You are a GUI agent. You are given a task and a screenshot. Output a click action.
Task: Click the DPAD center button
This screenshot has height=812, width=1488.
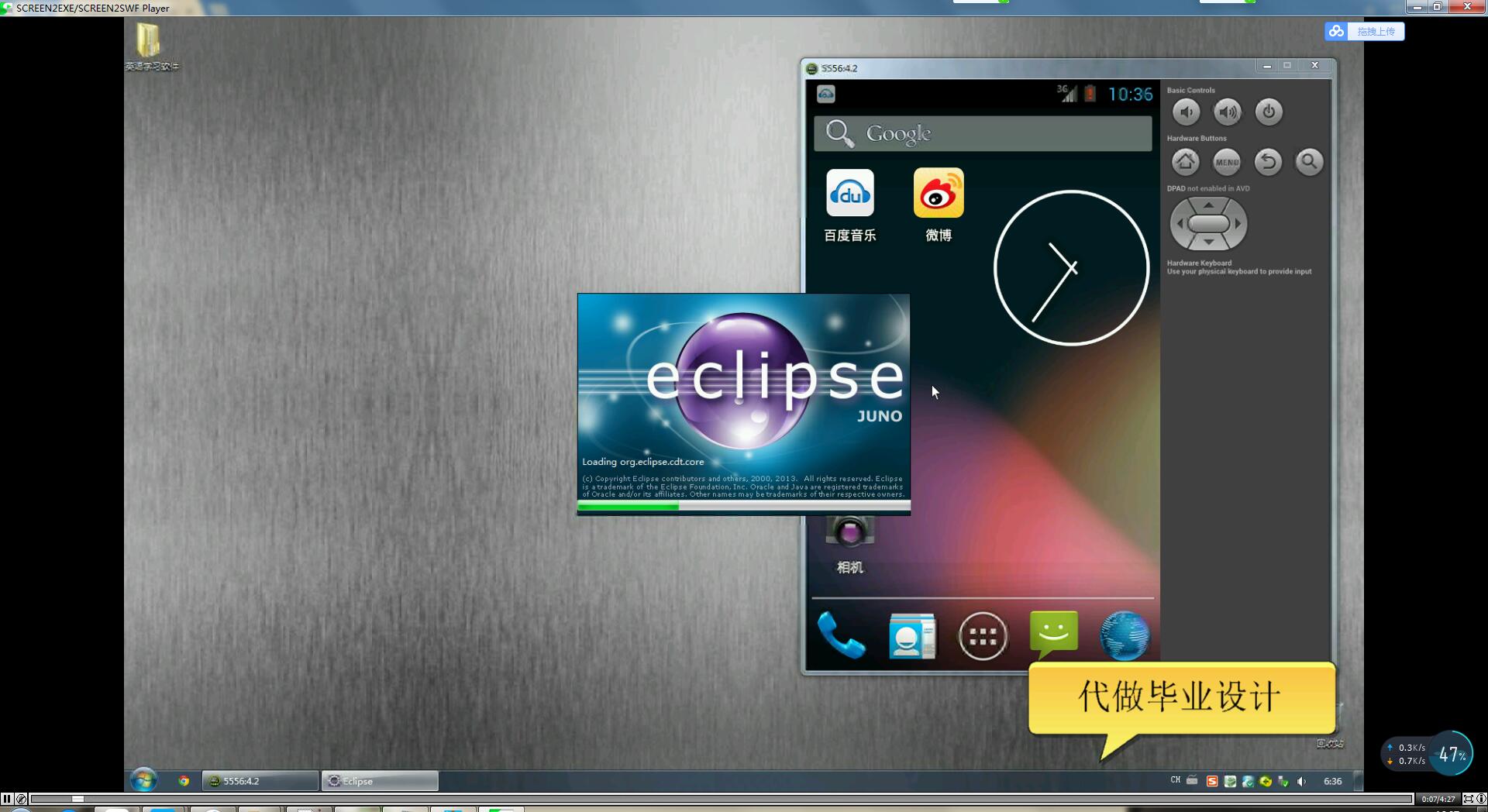tap(1208, 224)
